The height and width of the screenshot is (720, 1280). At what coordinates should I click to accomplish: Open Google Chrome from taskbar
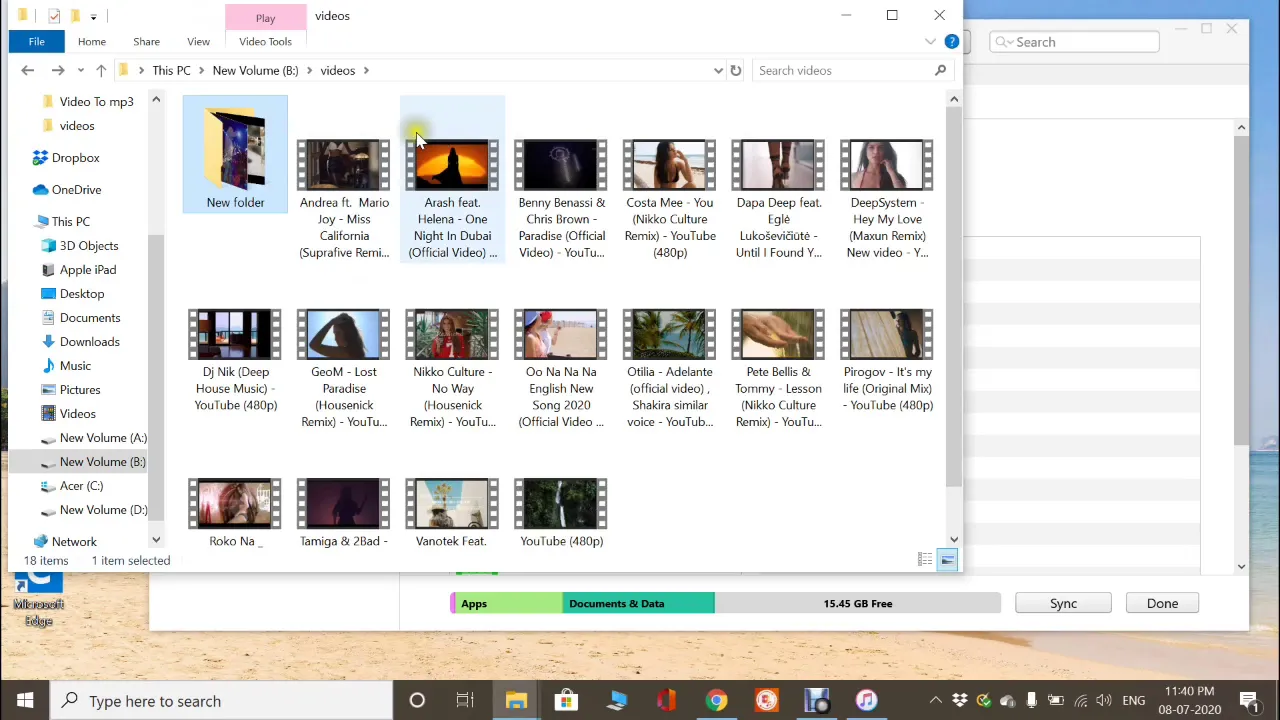[716, 700]
